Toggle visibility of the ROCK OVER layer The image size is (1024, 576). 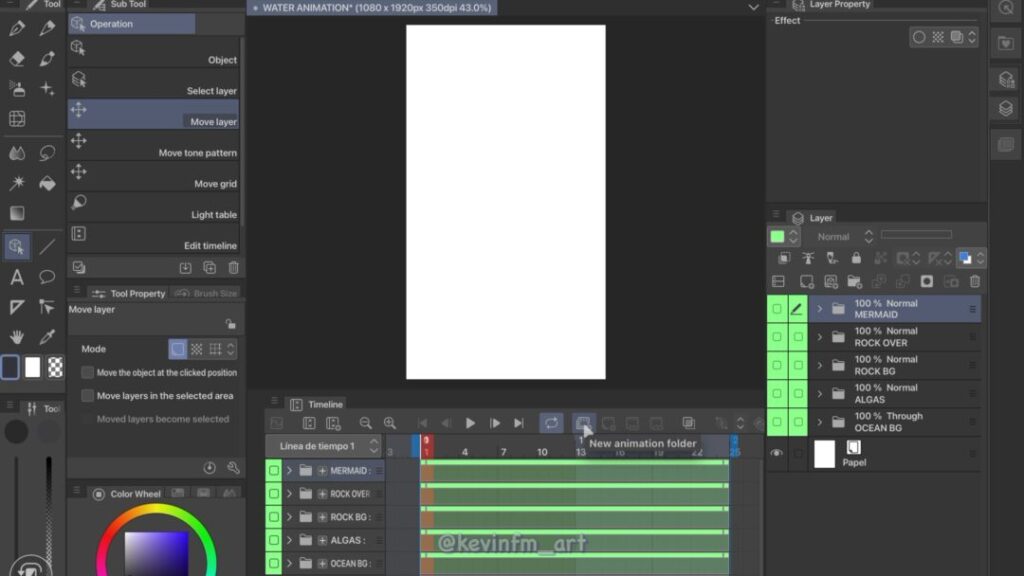(776, 337)
